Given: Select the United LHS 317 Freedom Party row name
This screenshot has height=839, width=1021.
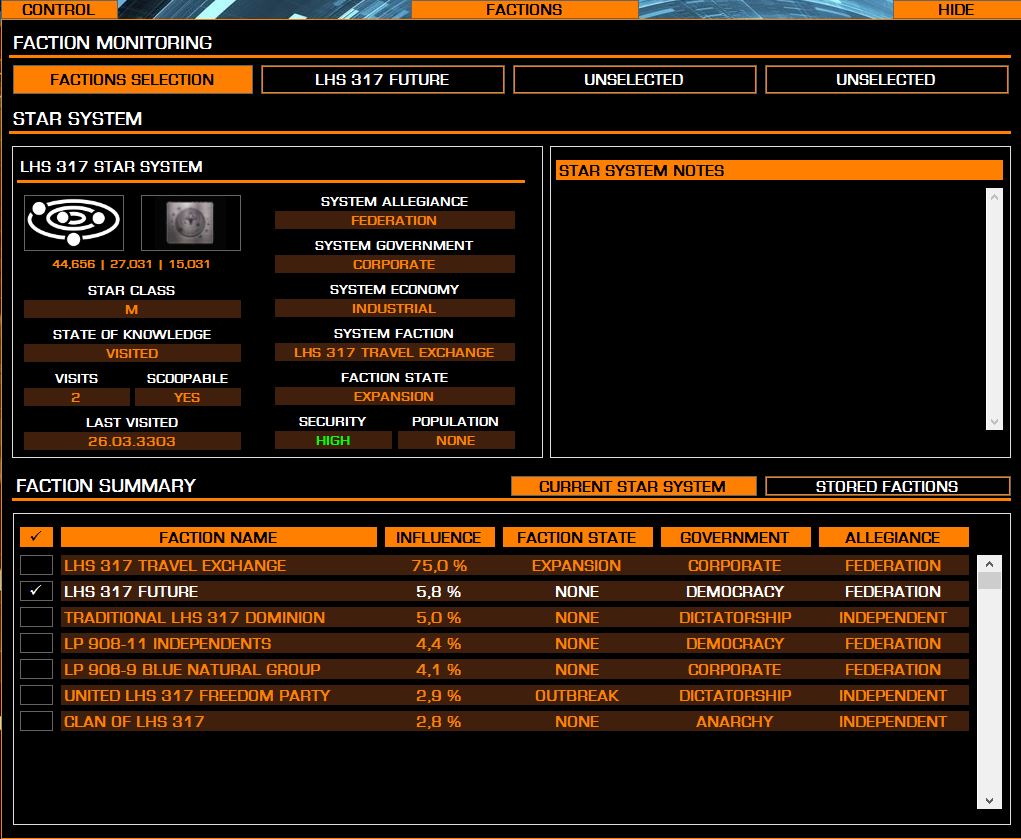Looking at the screenshot, I should (197, 696).
